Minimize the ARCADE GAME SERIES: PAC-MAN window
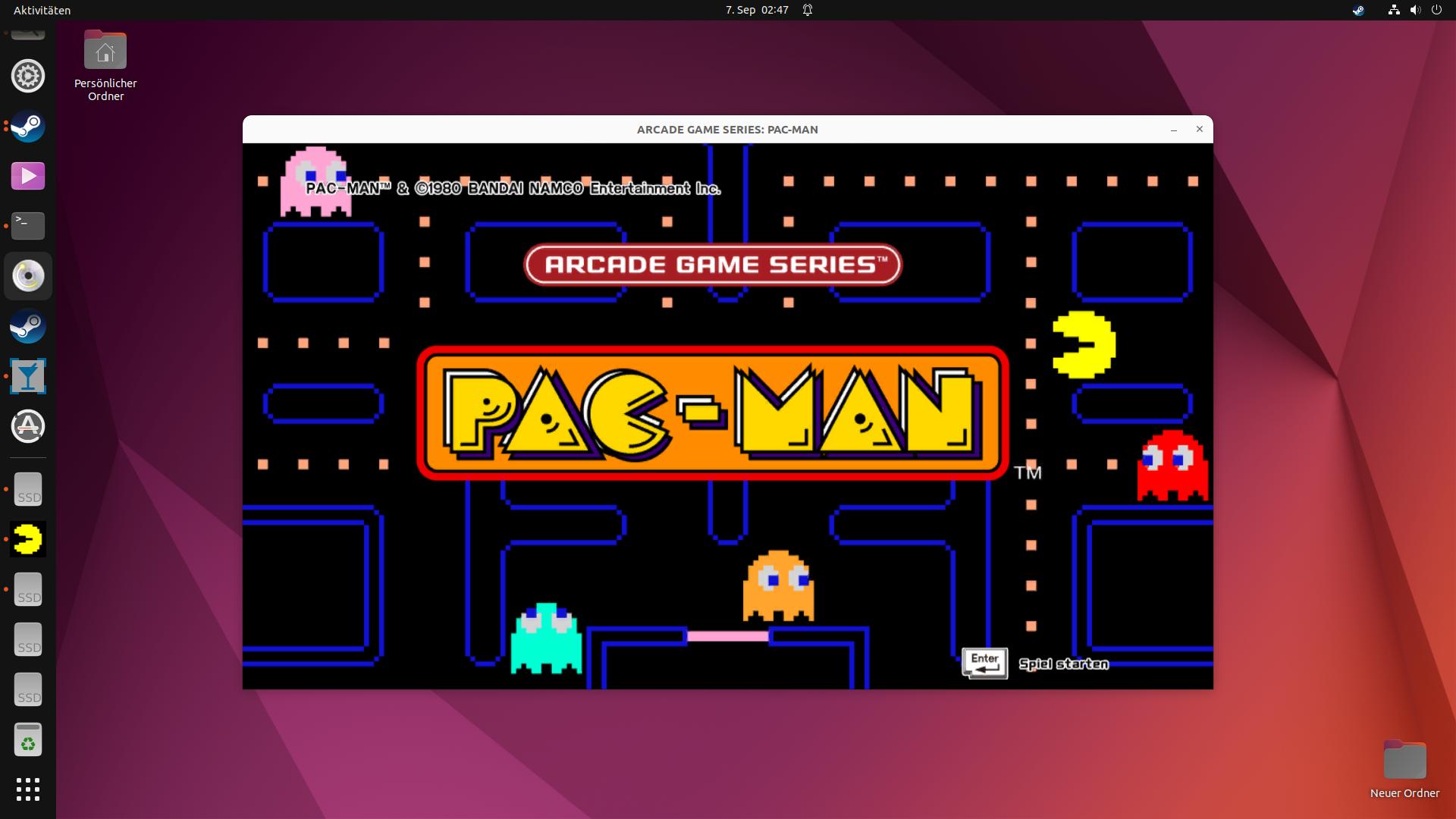Screen dimensions: 1456x819 tap(1174, 130)
